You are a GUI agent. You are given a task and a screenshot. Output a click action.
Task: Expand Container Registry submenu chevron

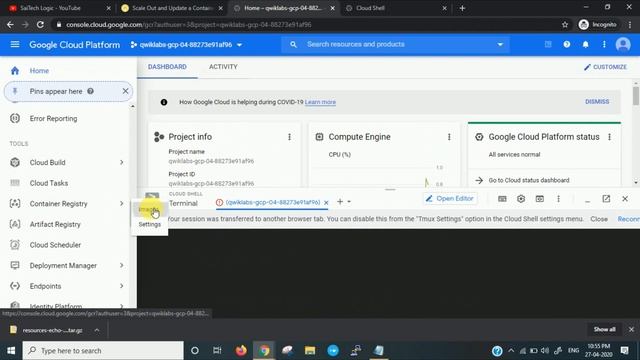pos(122,204)
